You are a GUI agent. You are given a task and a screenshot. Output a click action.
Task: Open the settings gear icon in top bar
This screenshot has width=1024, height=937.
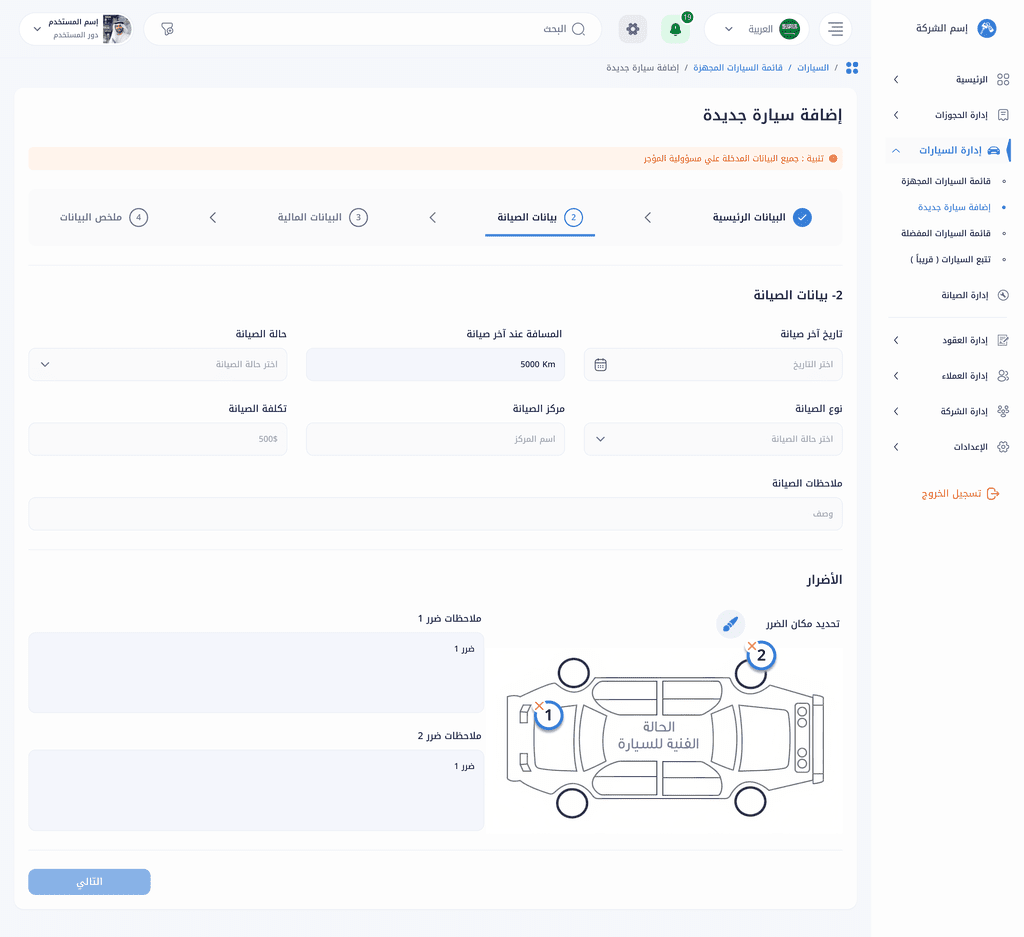(632, 29)
